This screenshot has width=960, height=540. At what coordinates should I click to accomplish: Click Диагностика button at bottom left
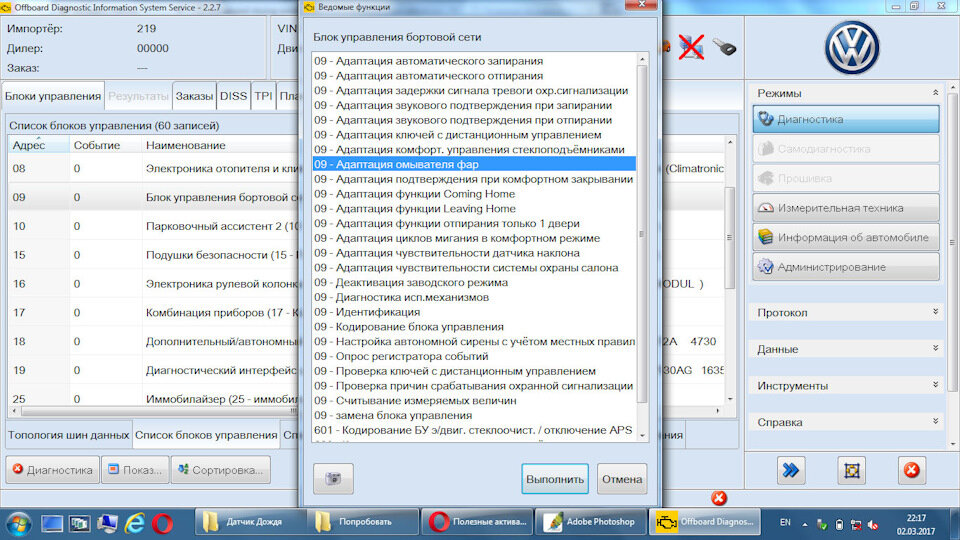(x=53, y=470)
